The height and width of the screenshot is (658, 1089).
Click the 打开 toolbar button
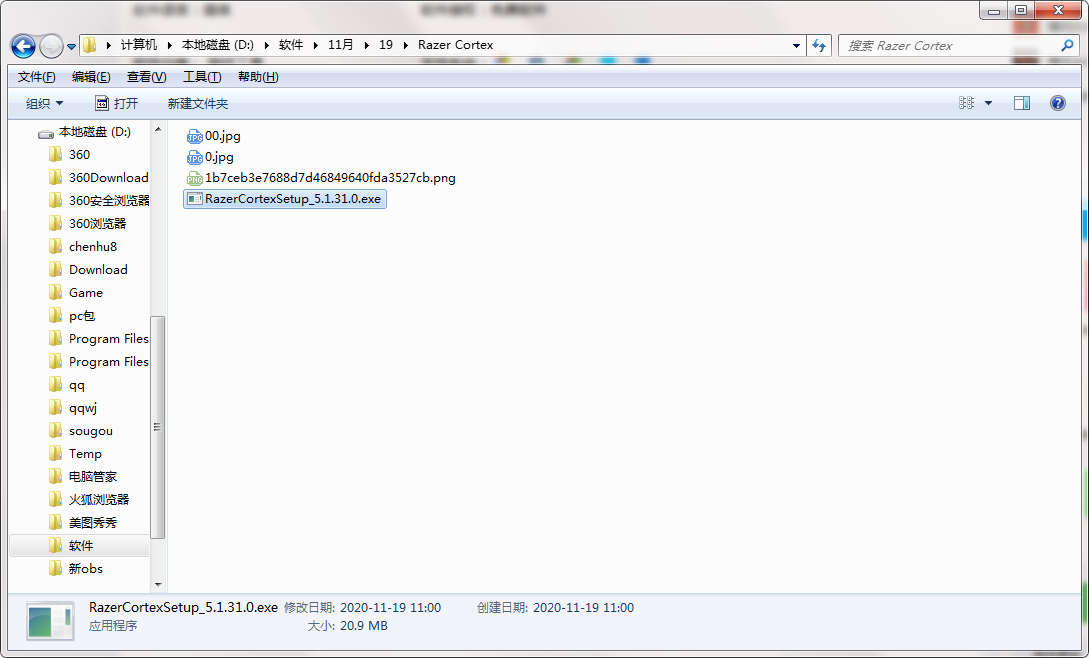116,104
